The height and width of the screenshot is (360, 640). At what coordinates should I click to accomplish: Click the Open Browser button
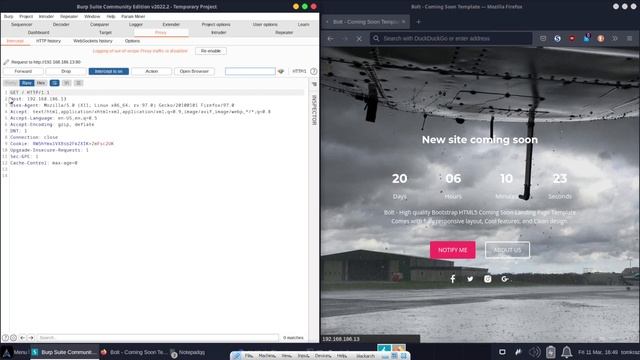click(x=194, y=71)
